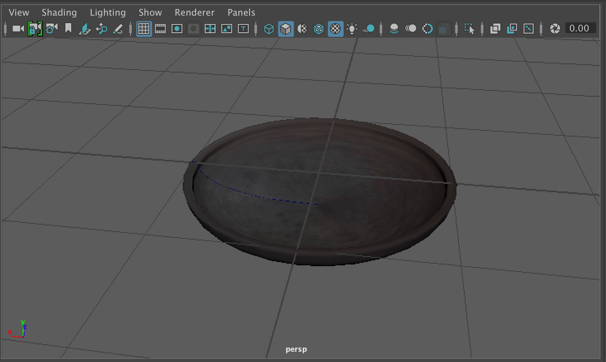Toggle the Shadows icon
Image resolution: width=606 pixels, height=362 pixels.
[369, 29]
